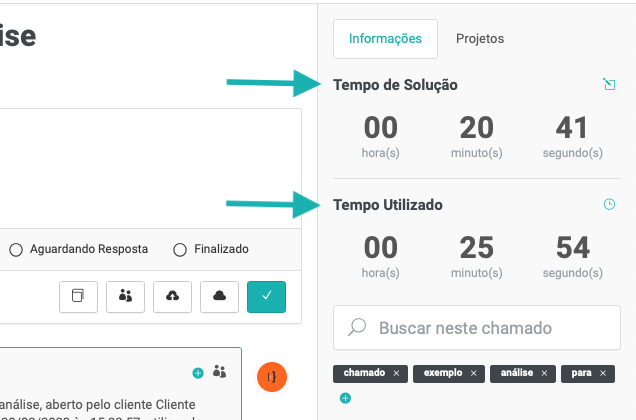This screenshot has width=636, height=420.
Task: Remove the "análise" tag
Action: (545, 373)
